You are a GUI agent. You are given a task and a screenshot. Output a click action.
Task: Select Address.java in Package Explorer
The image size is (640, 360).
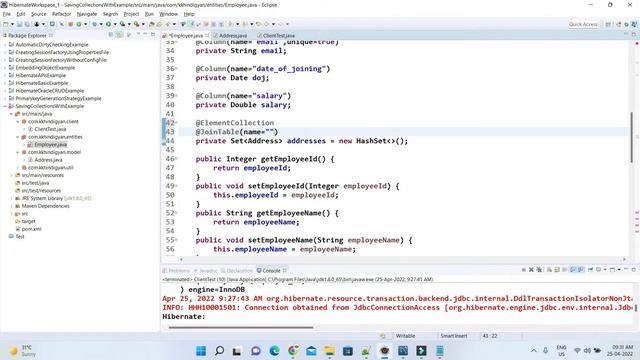pyautogui.click(x=48, y=160)
